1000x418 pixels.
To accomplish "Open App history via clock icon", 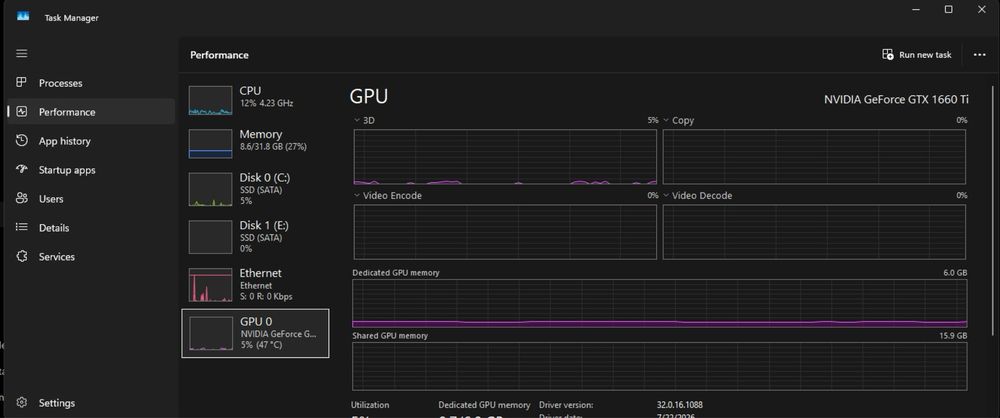I will pyautogui.click(x=22, y=140).
